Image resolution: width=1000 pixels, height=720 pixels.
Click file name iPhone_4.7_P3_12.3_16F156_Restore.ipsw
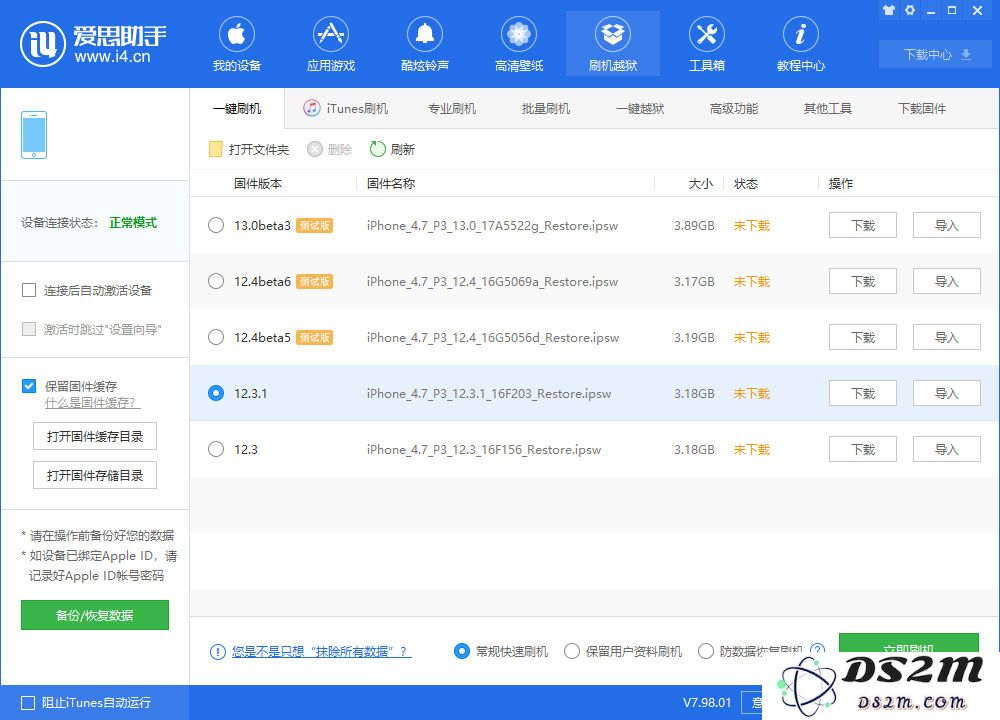[x=483, y=450]
